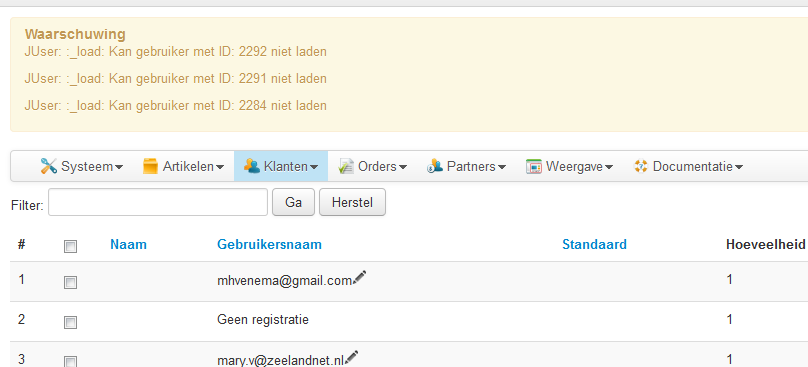The width and height of the screenshot is (808, 367).
Task: Click the mary.v@zeelandnet.nl username
Action: (280, 360)
